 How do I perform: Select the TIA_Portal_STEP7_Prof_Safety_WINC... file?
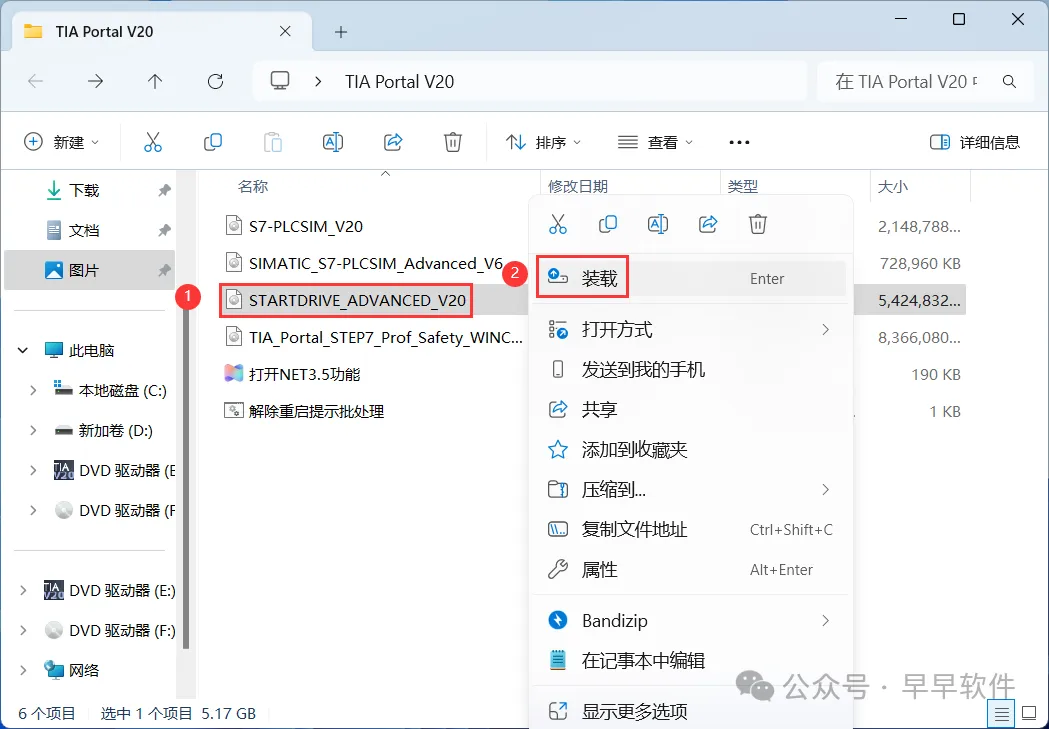point(385,338)
